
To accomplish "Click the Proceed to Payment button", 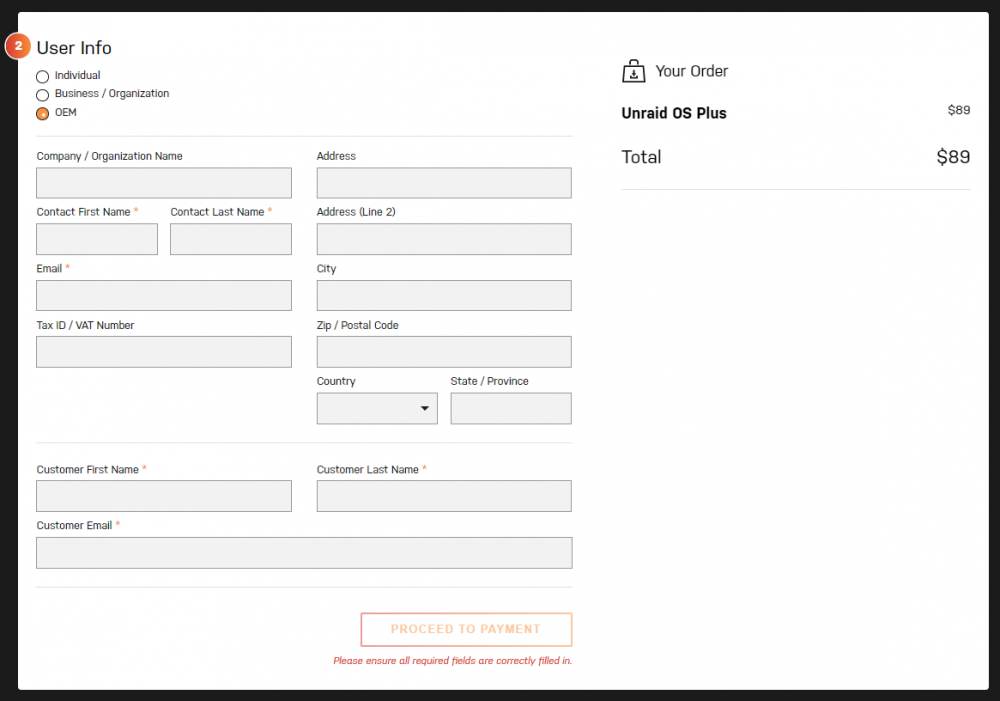I will (x=466, y=630).
